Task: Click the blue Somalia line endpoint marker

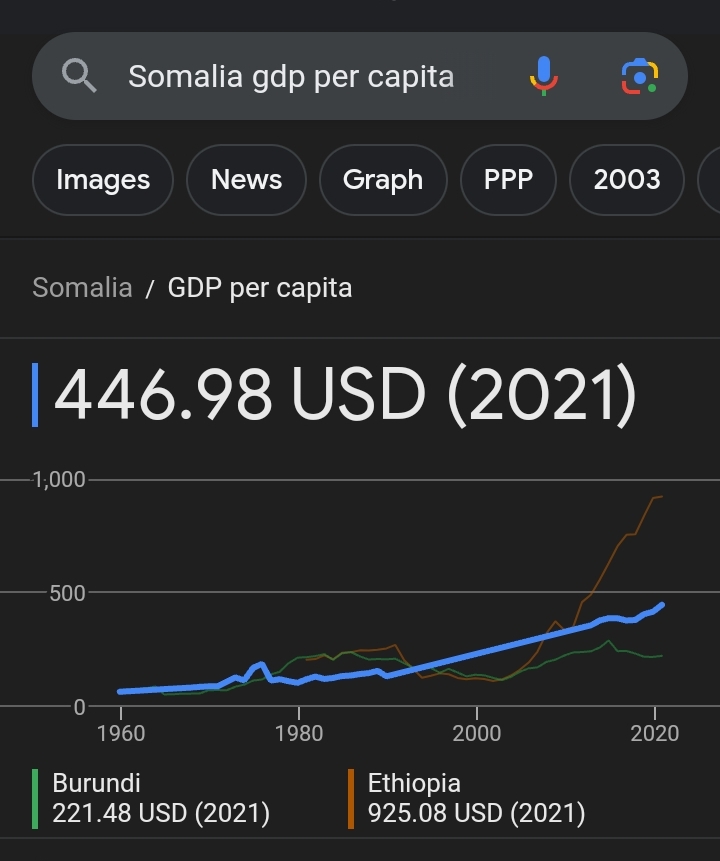Action: pos(662,605)
